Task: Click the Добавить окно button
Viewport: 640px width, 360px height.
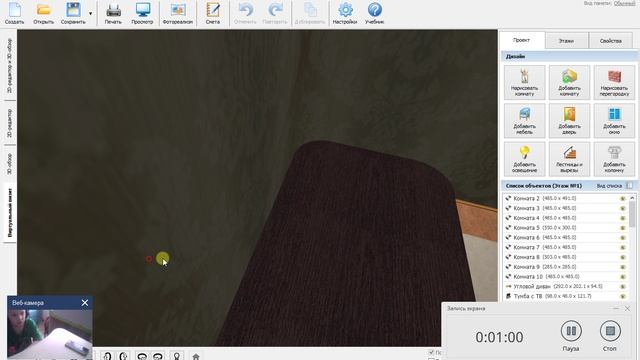Action: click(x=614, y=120)
